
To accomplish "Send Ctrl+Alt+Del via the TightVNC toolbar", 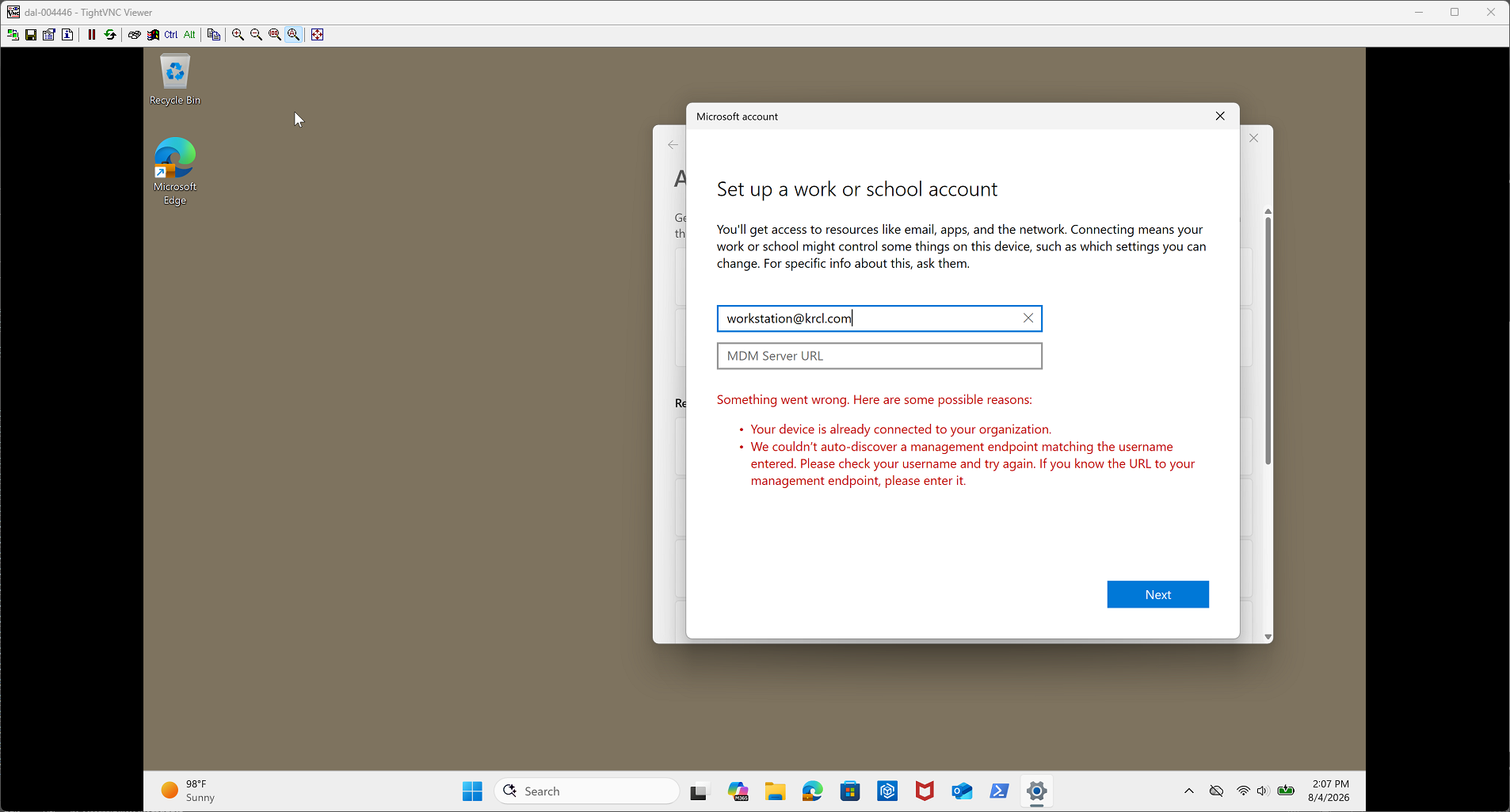I will [x=135, y=35].
